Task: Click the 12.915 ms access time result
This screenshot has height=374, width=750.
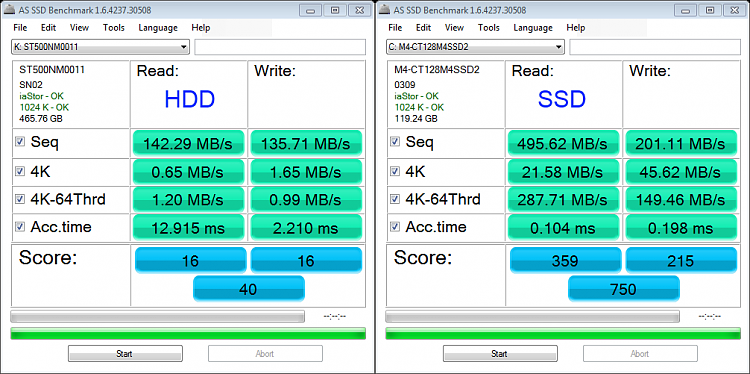Action: [x=188, y=228]
